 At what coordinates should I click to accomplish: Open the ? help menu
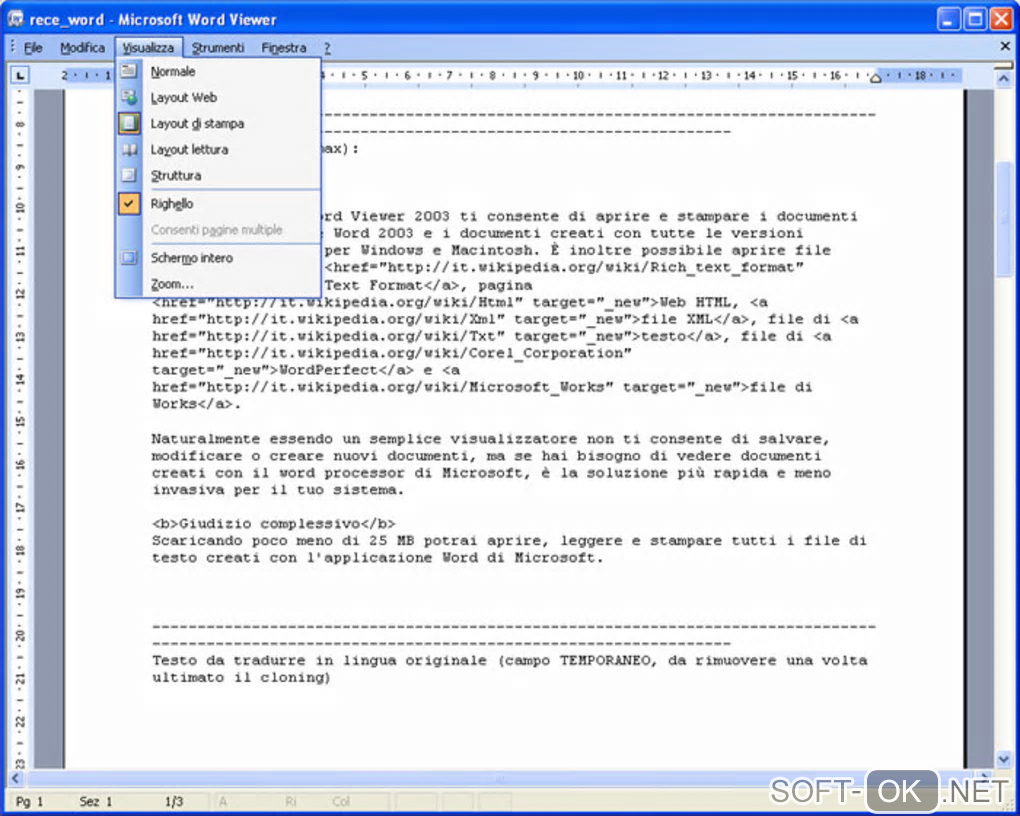[327, 48]
